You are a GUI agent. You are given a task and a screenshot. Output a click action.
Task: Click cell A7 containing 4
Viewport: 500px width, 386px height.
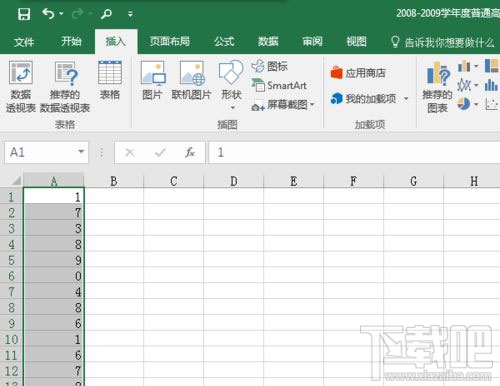54,292
